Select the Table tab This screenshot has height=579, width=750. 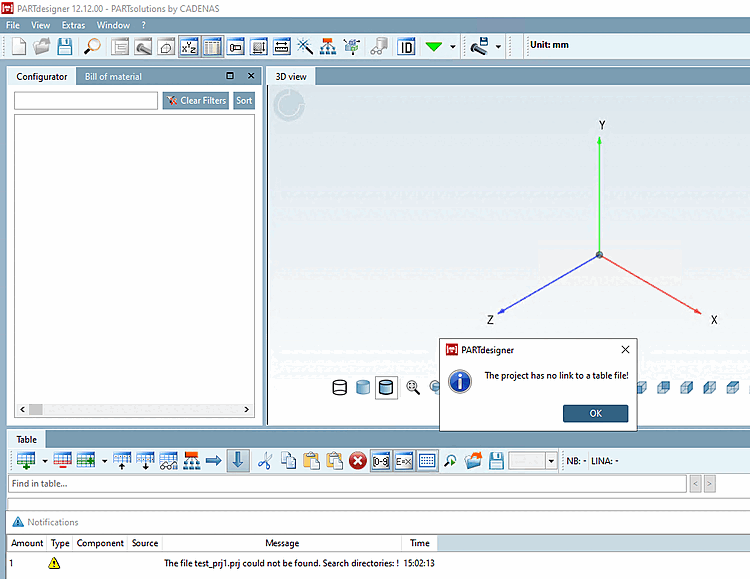click(26, 439)
